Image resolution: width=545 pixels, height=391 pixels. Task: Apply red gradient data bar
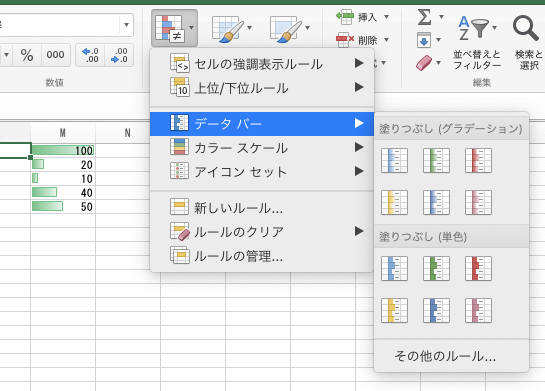coord(478,161)
